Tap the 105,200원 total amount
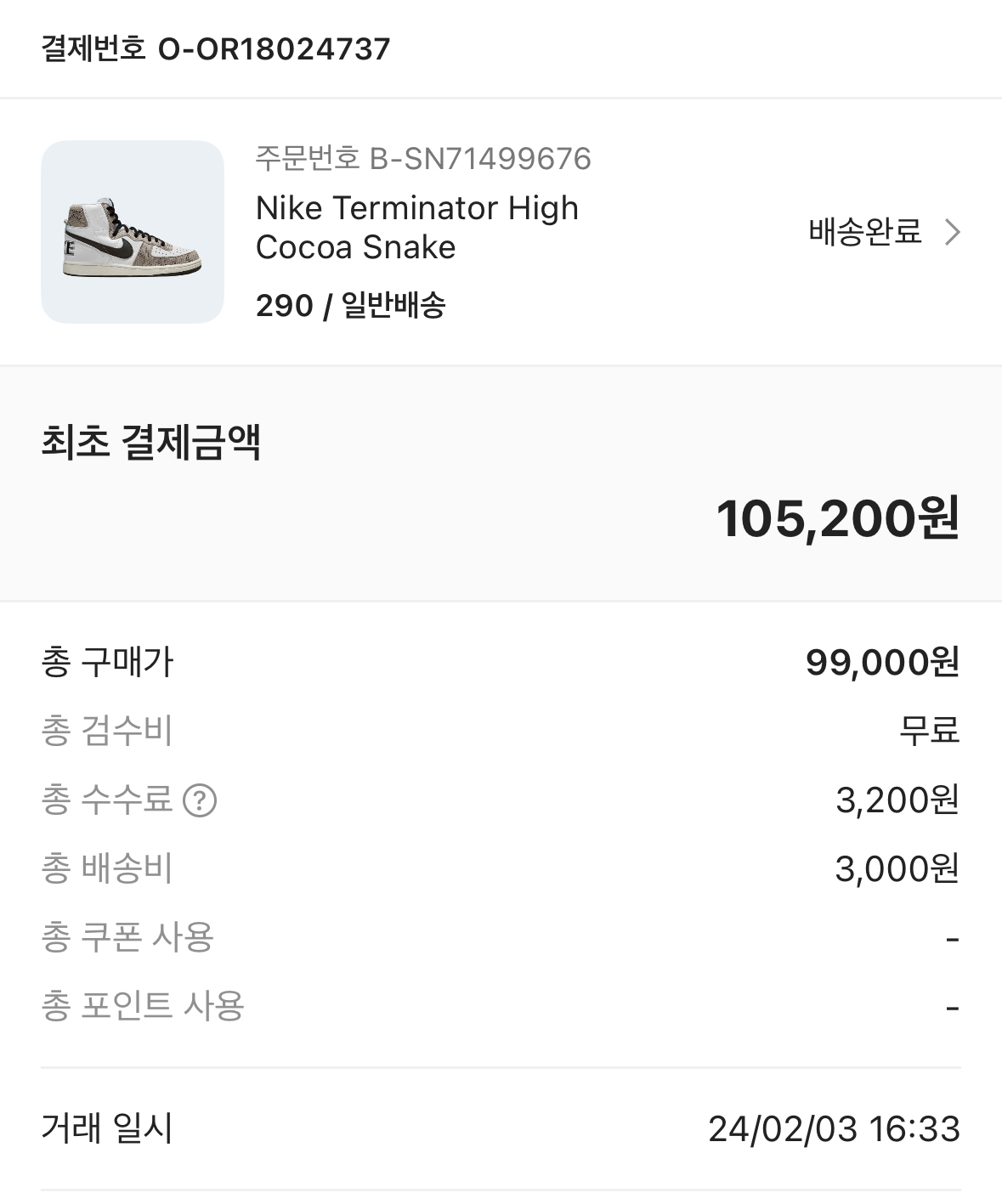 pyautogui.click(x=838, y=518)
